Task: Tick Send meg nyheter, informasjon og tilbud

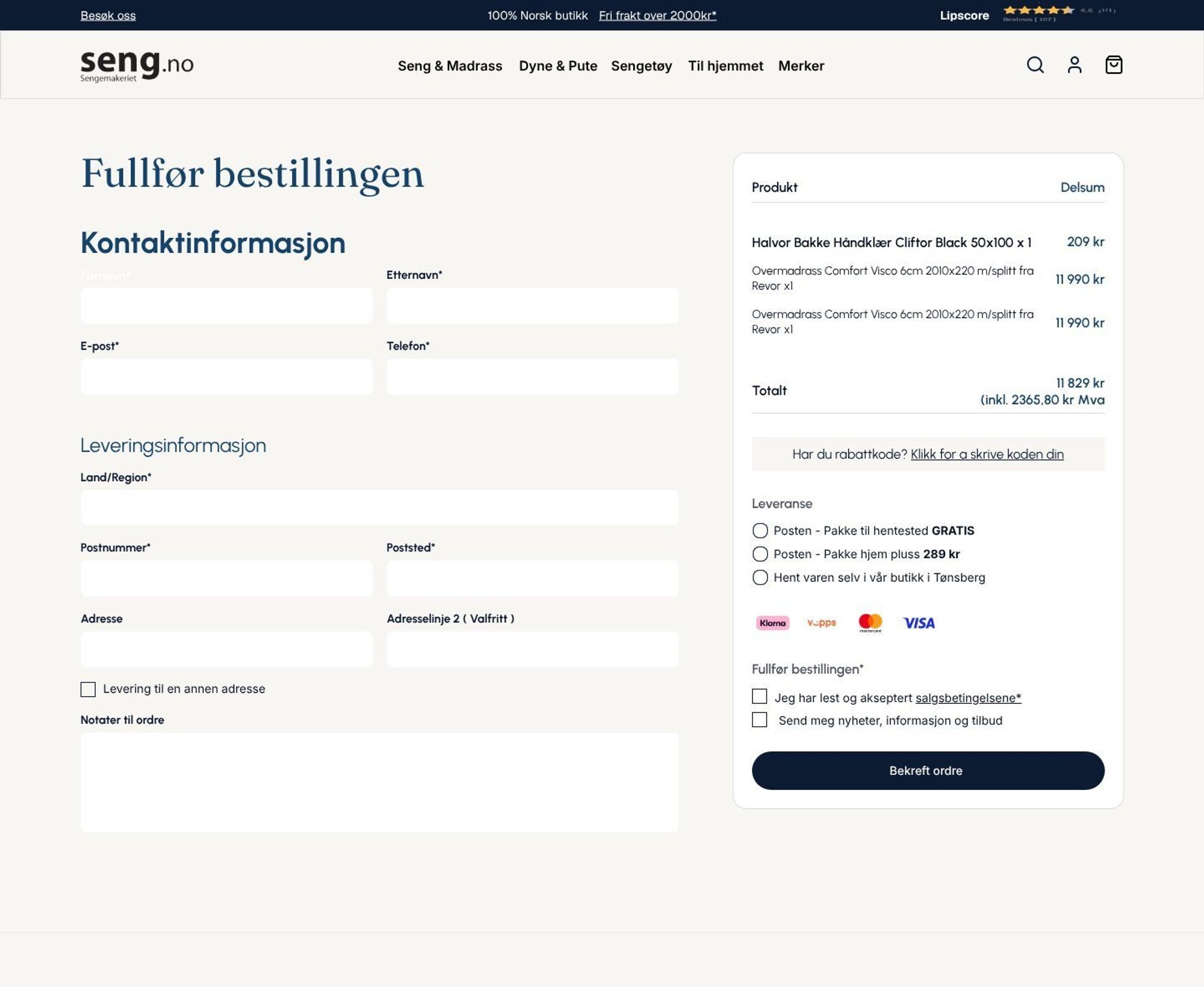Action: point(760,720)
